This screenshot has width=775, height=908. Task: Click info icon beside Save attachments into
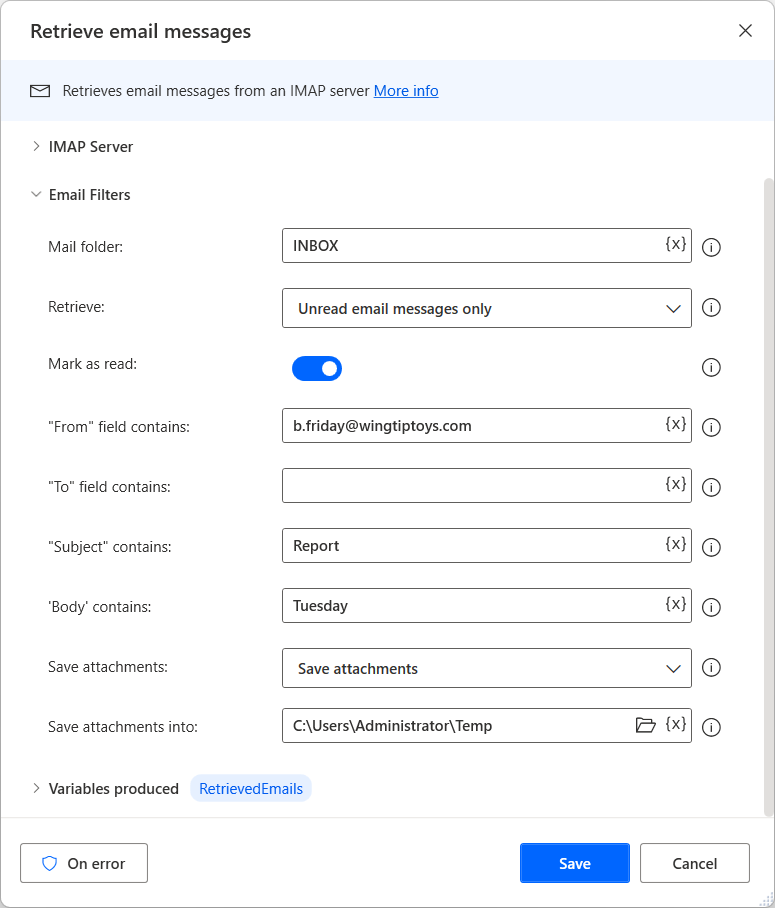click(712, 727)
